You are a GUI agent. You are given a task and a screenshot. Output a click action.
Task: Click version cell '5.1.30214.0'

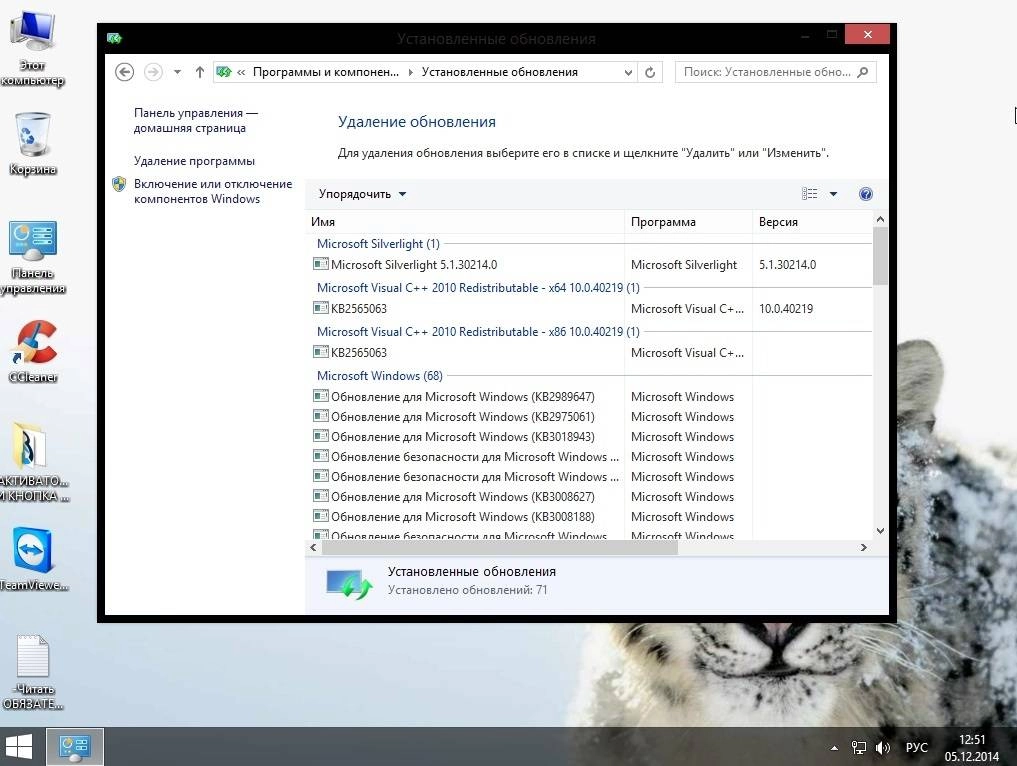787,265
